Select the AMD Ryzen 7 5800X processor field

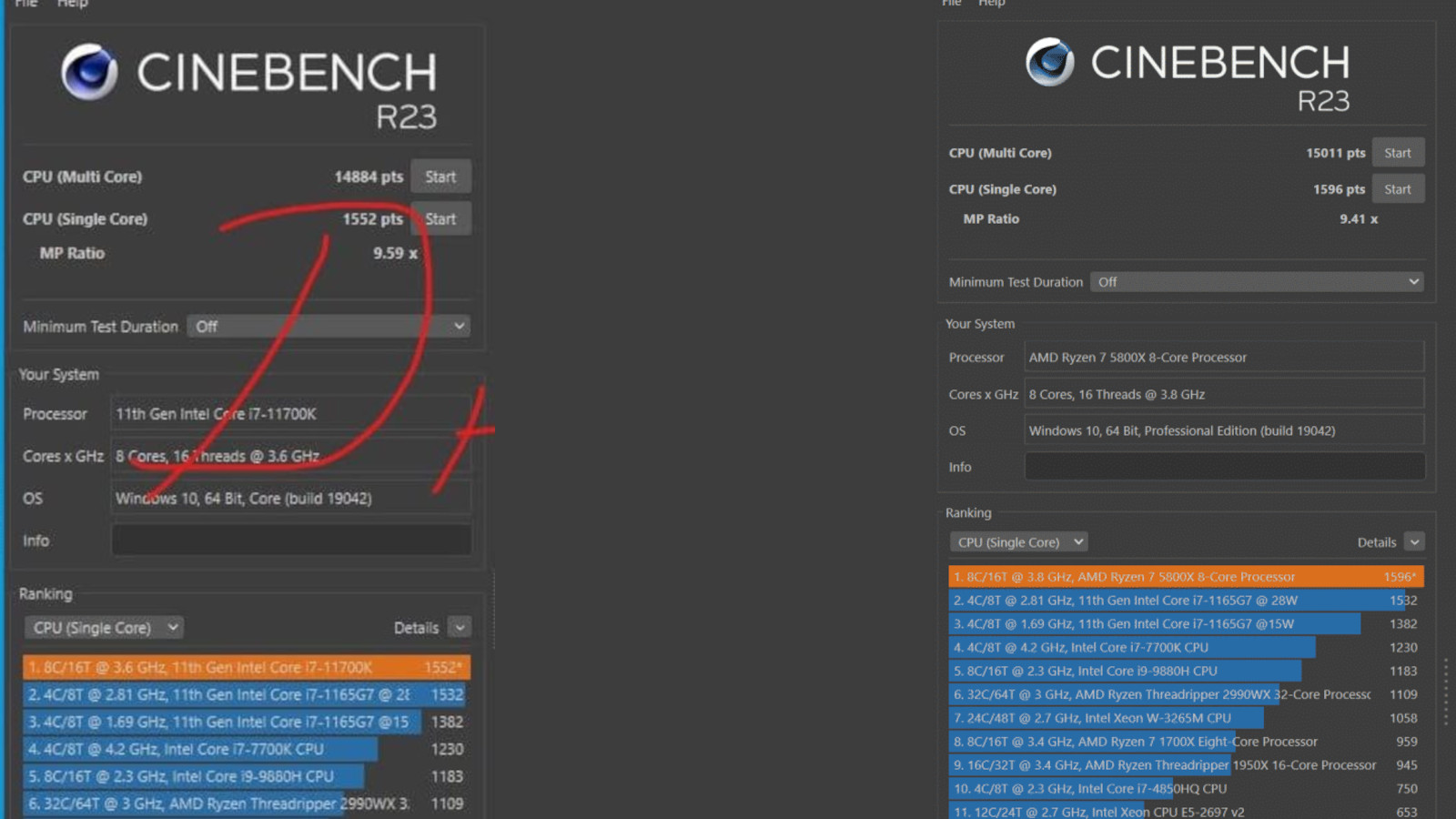[1225, 358]
